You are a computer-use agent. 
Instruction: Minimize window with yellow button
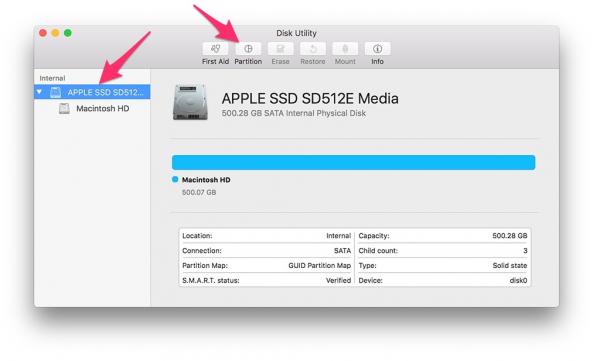tap(55, 33)
